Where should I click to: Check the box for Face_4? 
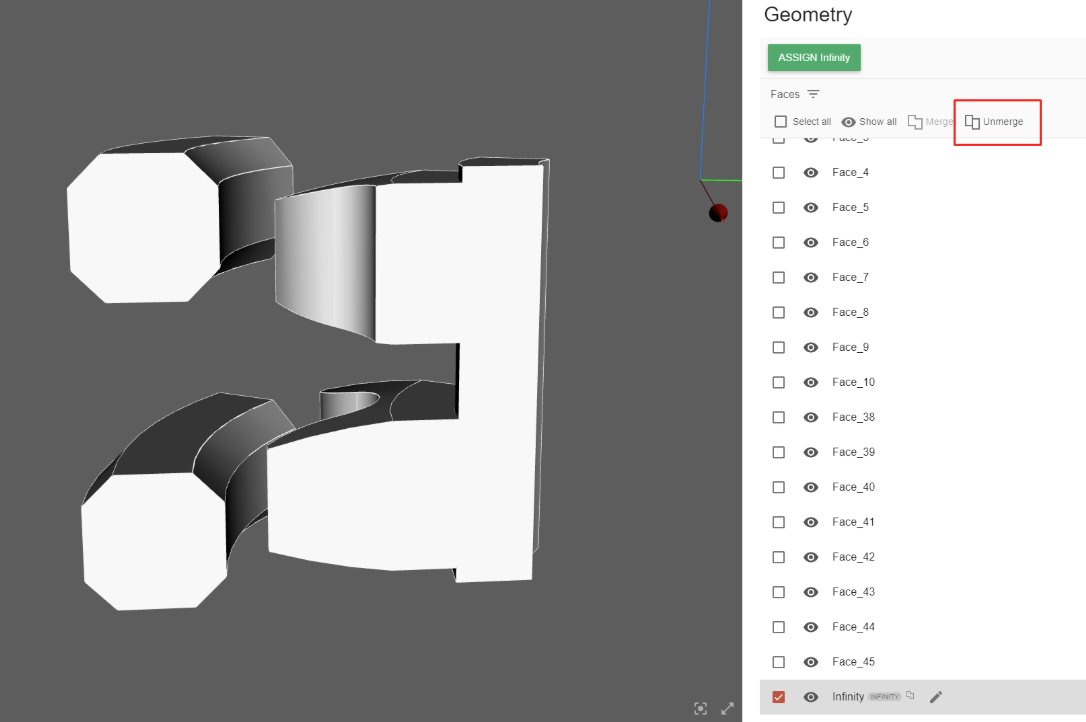[x=779, y=172]
